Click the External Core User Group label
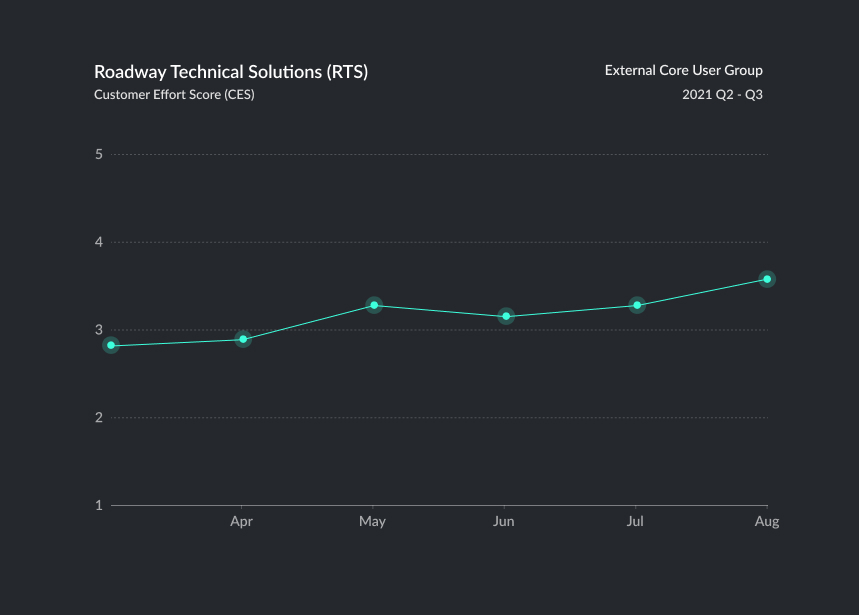The height and width of the screenshot is (615, 859). (x=683, y=70)
